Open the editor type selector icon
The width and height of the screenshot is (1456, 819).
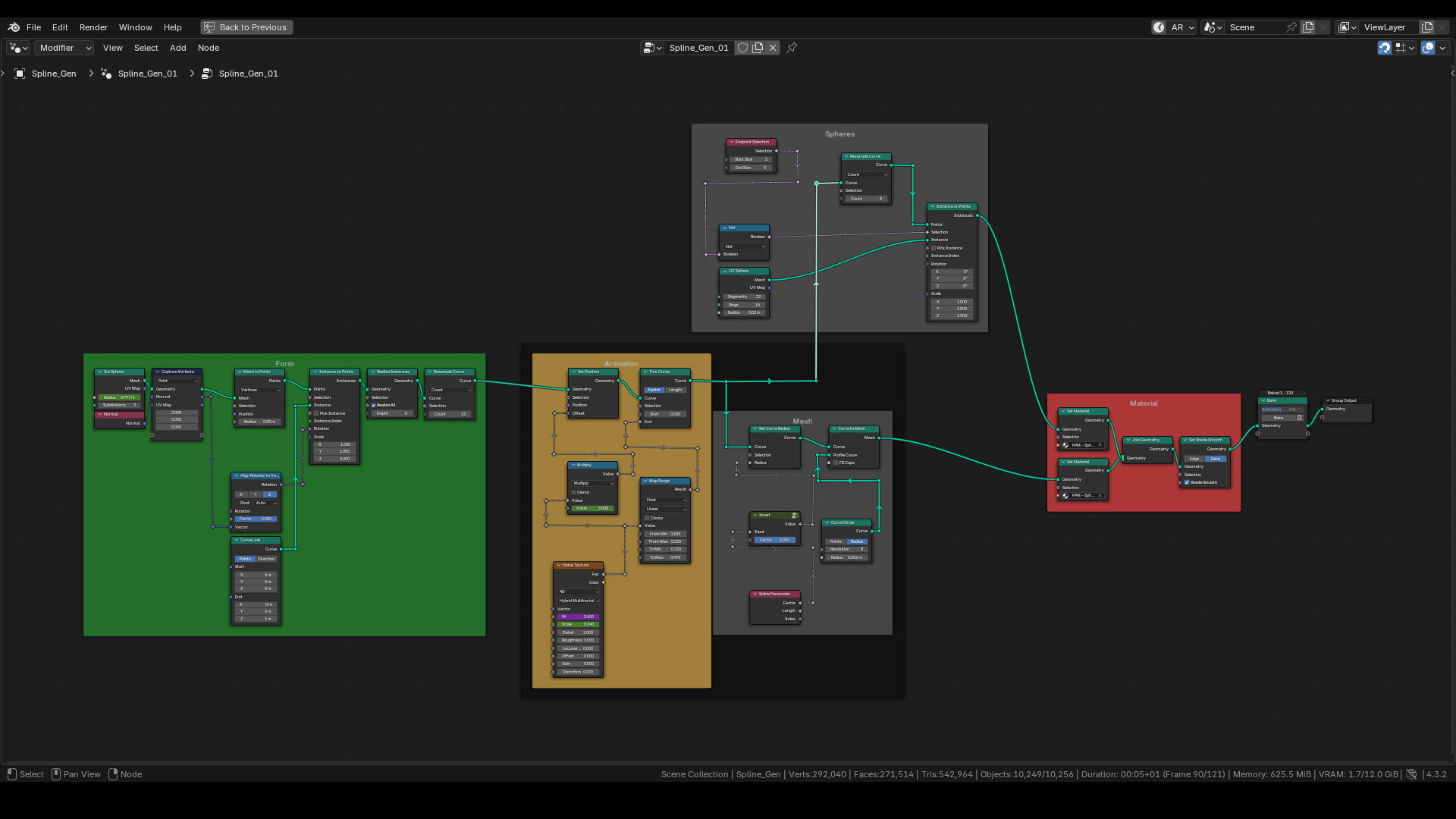18,48
